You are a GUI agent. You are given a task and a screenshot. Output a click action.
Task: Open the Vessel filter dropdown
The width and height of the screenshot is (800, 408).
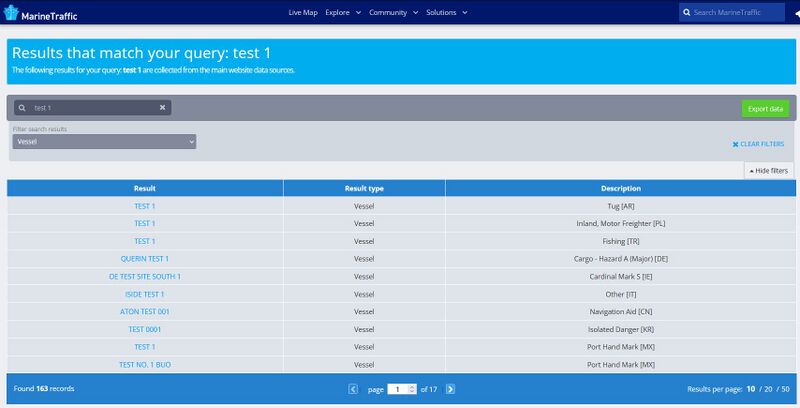coord(104,142)
